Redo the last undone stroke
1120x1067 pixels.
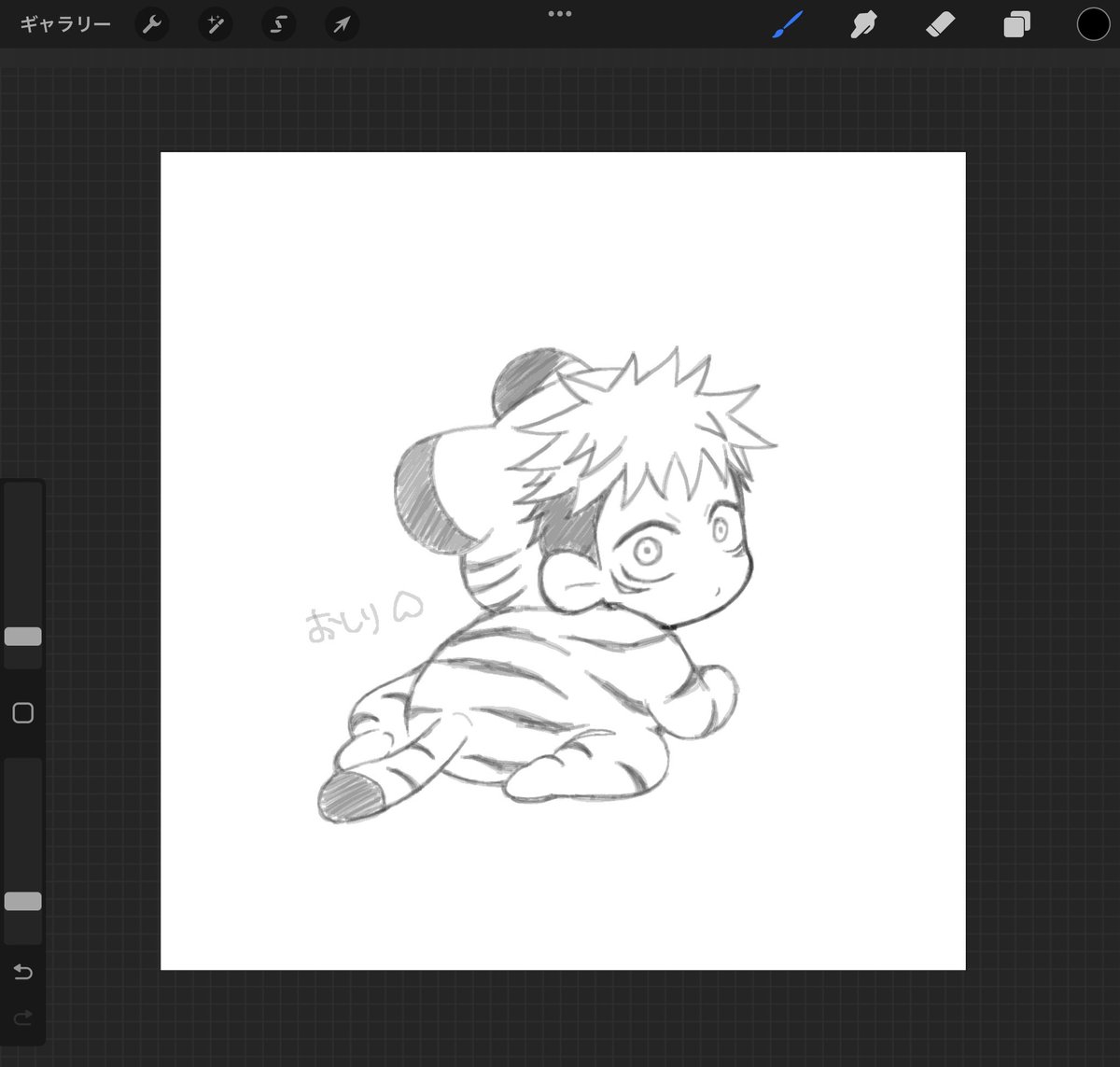[x=23, y=1018]
